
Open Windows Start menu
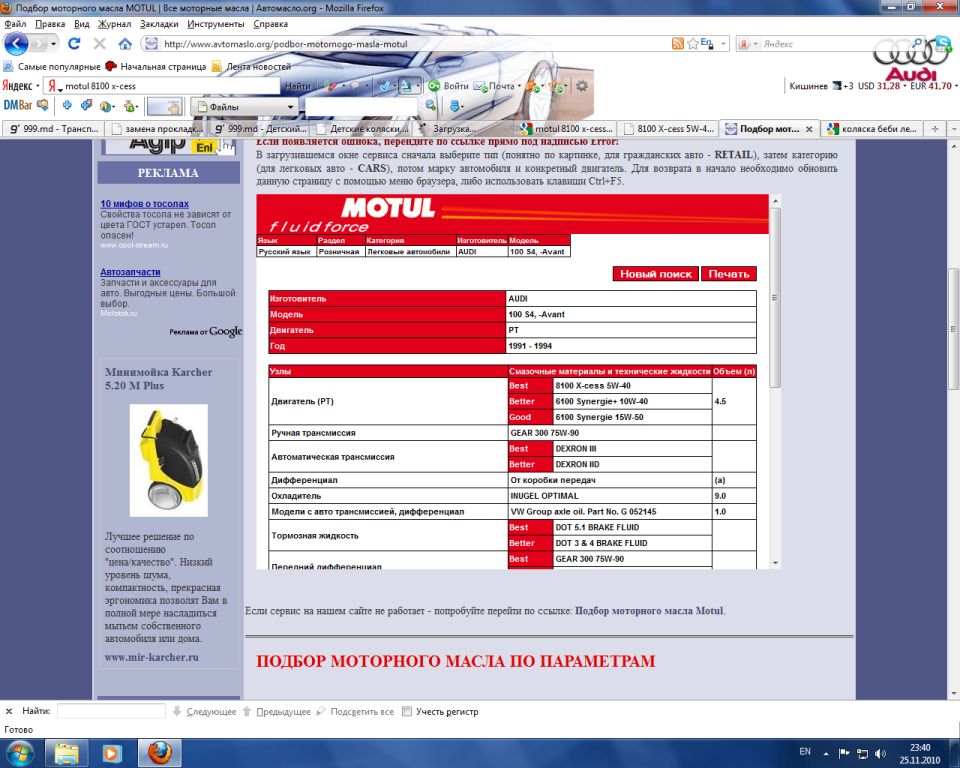tap(19, 752)
